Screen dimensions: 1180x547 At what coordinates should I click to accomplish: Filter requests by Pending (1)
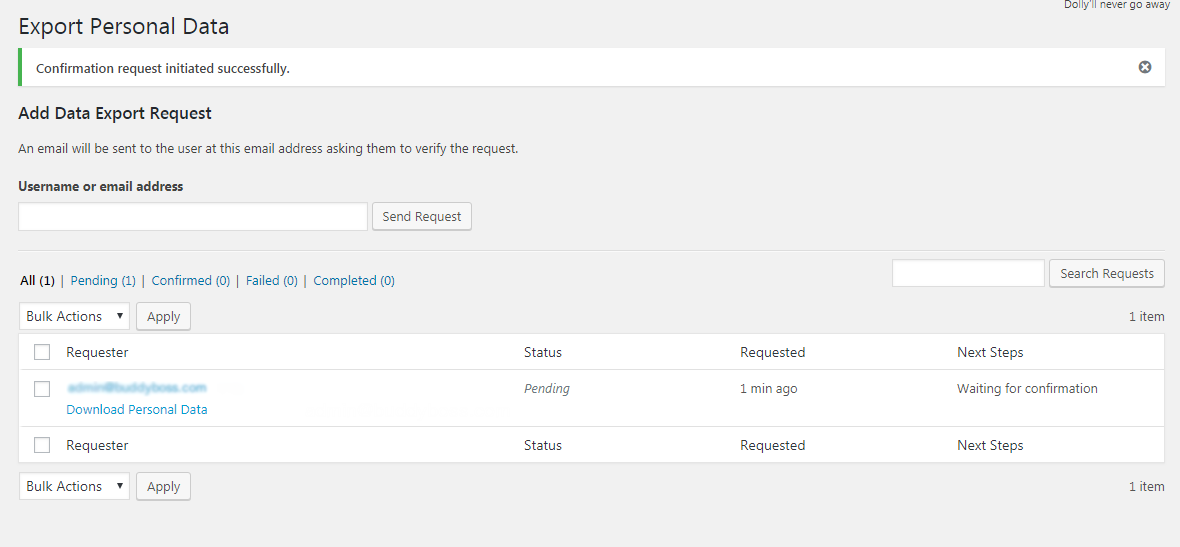103,281
